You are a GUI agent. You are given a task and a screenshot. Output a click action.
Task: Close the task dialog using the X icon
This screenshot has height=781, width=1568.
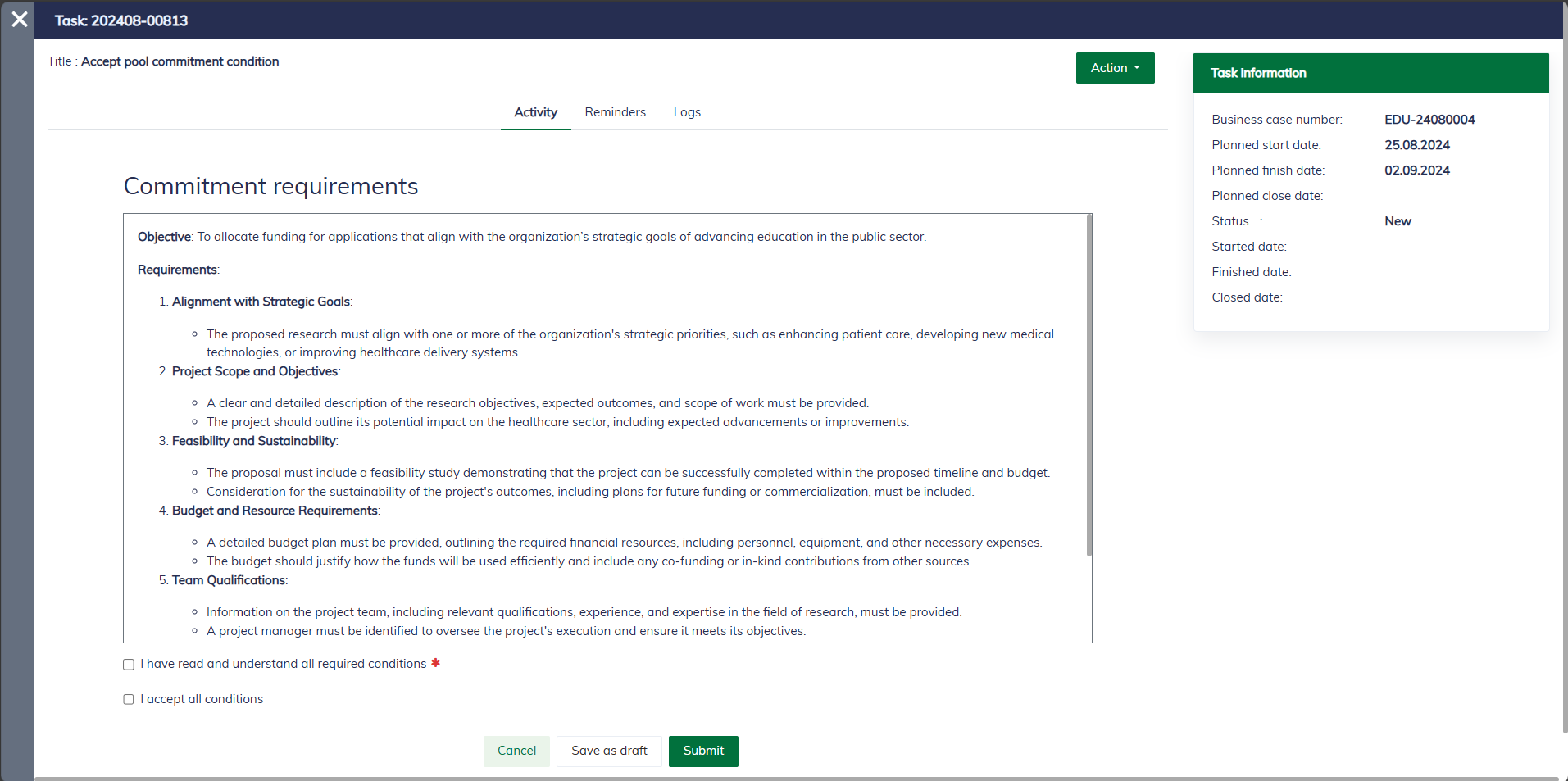pyautogui.click(x=19, y=19)
